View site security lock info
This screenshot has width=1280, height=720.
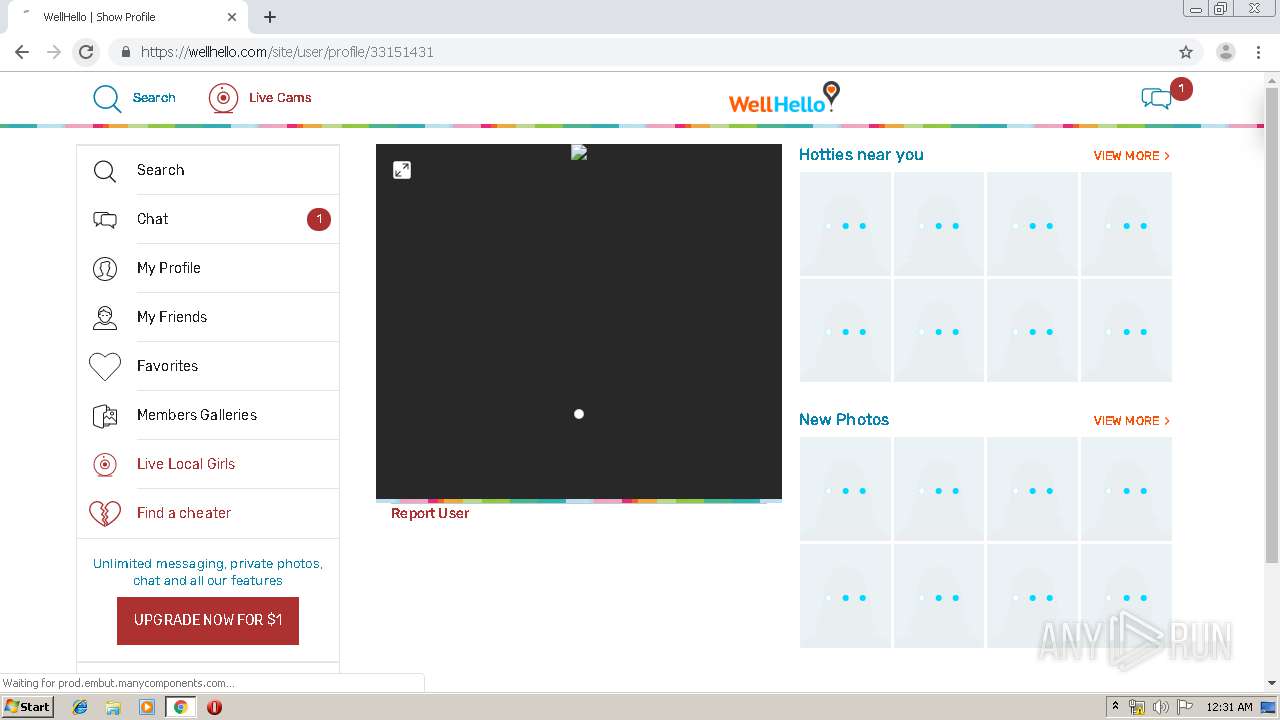coord(125,52)
